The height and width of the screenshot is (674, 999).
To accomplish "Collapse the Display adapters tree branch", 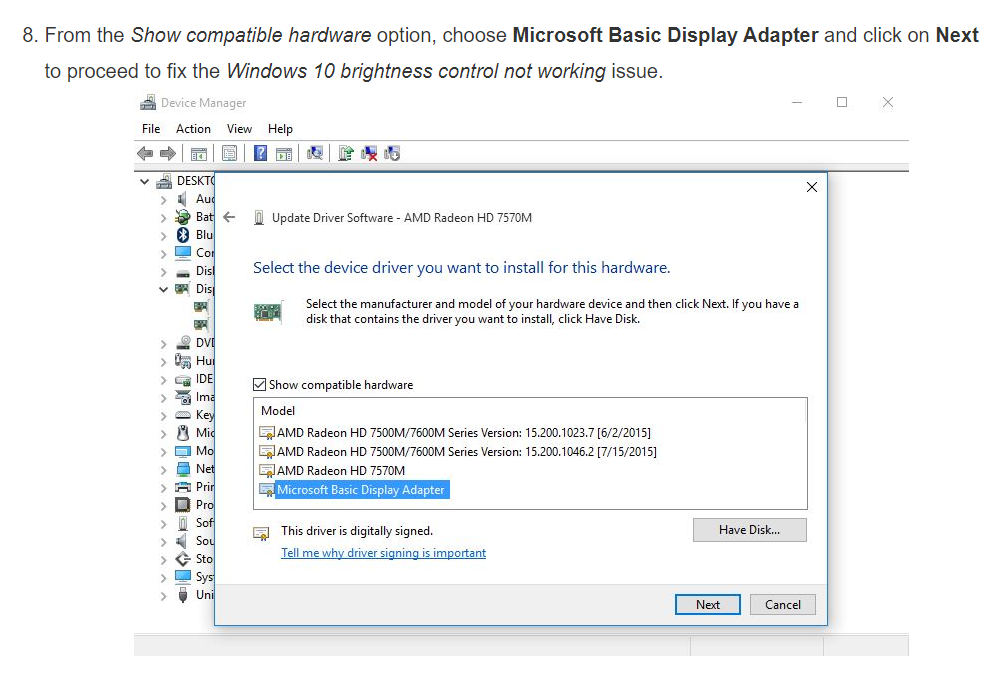I will click(164, 288).
